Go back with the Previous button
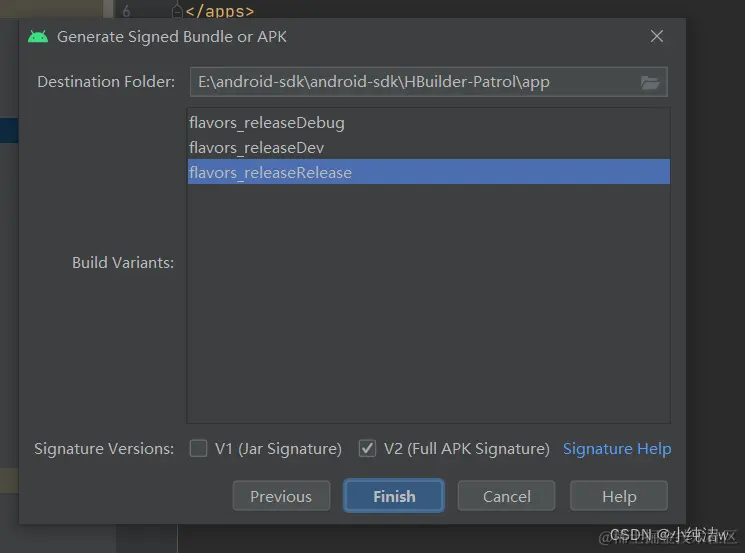This screenshot has height=553, width=745. click(281, 496)
